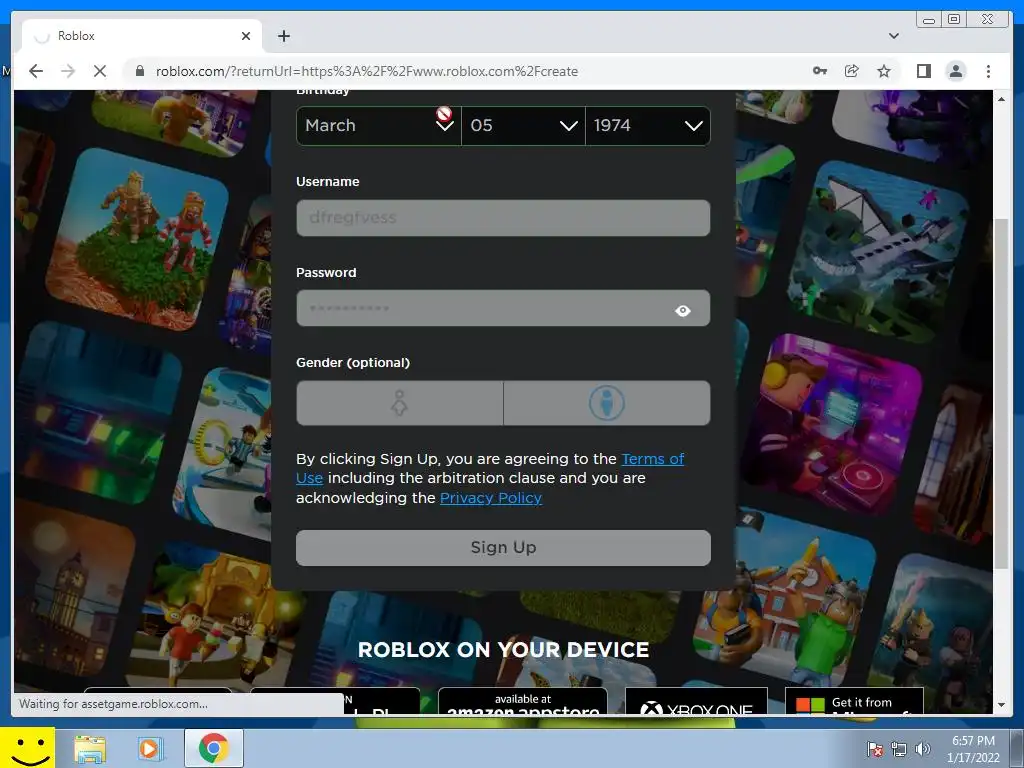The image size is (1024, 768).
Task: Click the Sign Up button
Action: [503, 547]
